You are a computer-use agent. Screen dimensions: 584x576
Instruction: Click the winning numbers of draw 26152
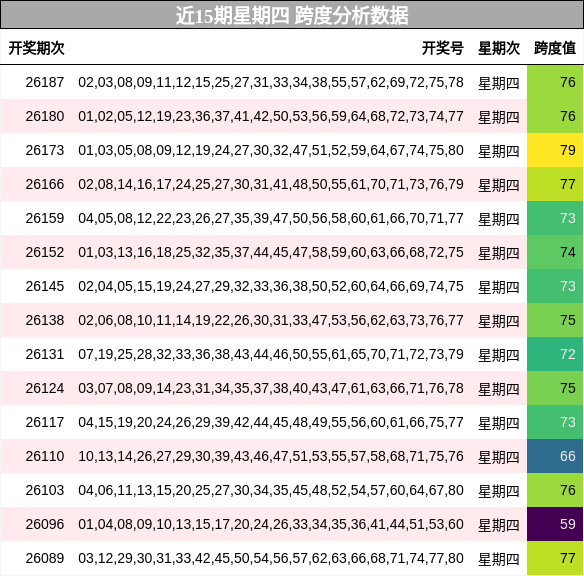tap(271, 252)
